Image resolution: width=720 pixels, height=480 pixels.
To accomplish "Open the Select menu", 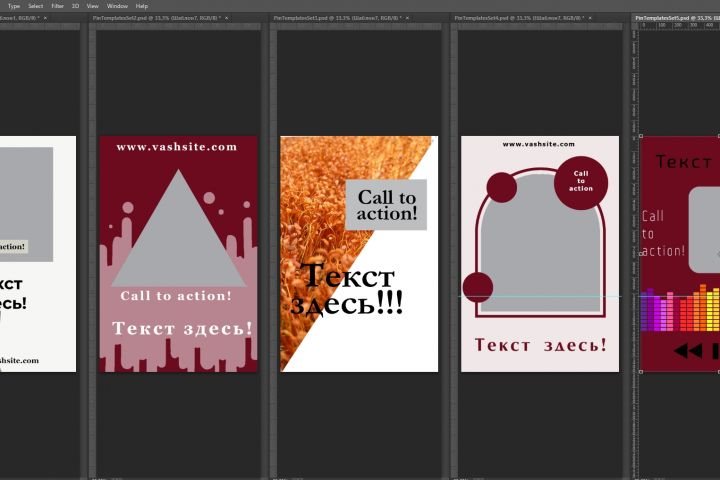I will click(x=35, y=6).
